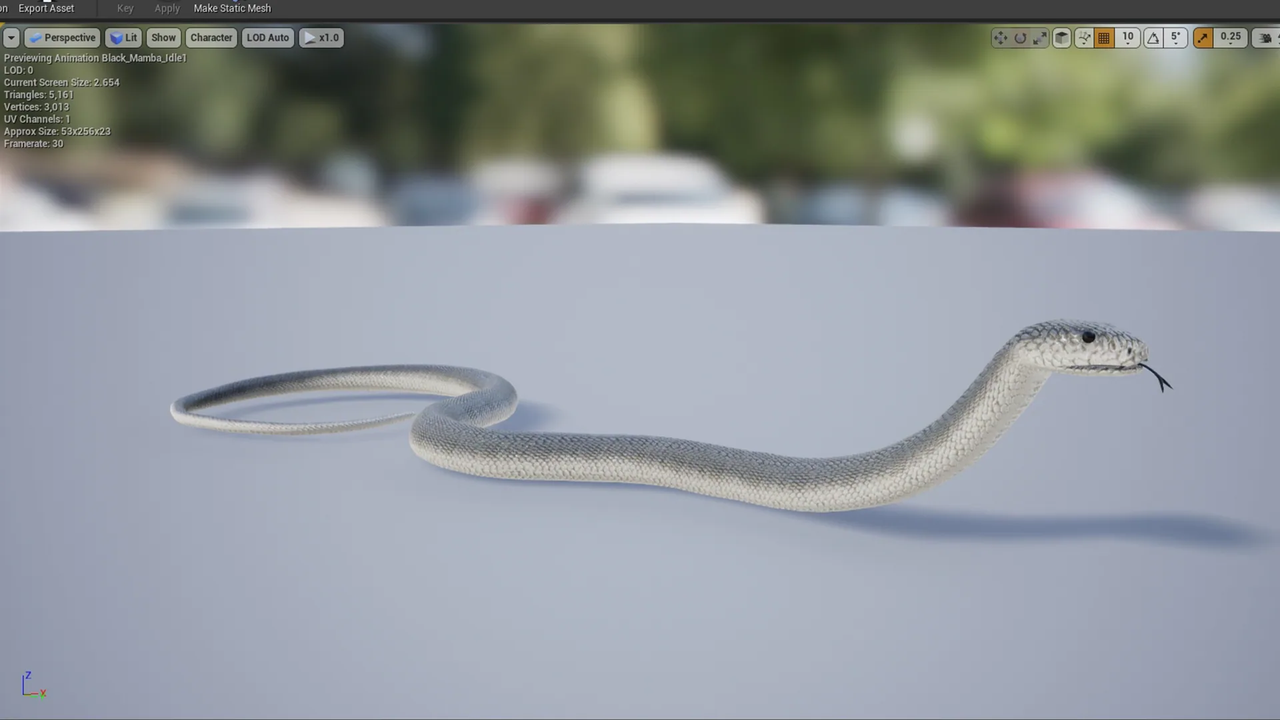Open the surface snapping options icon

[x=1084, y=38]
